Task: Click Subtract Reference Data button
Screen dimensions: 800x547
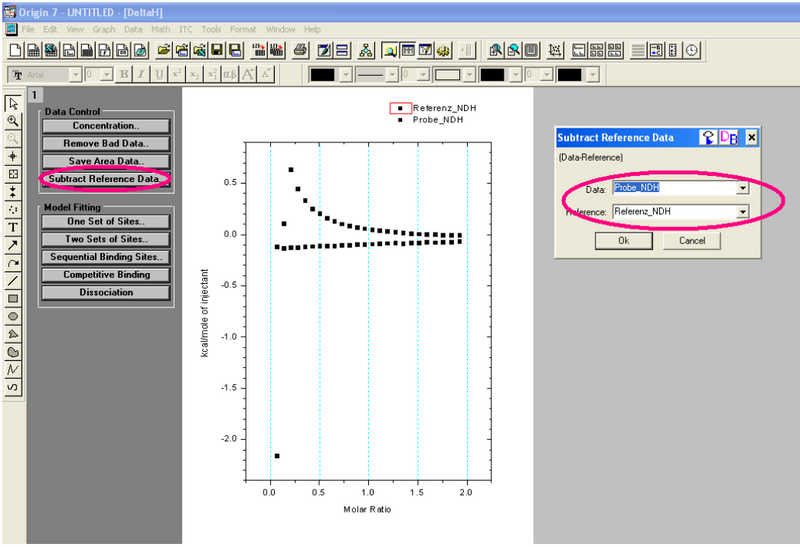Action: [x=106, y=179]
